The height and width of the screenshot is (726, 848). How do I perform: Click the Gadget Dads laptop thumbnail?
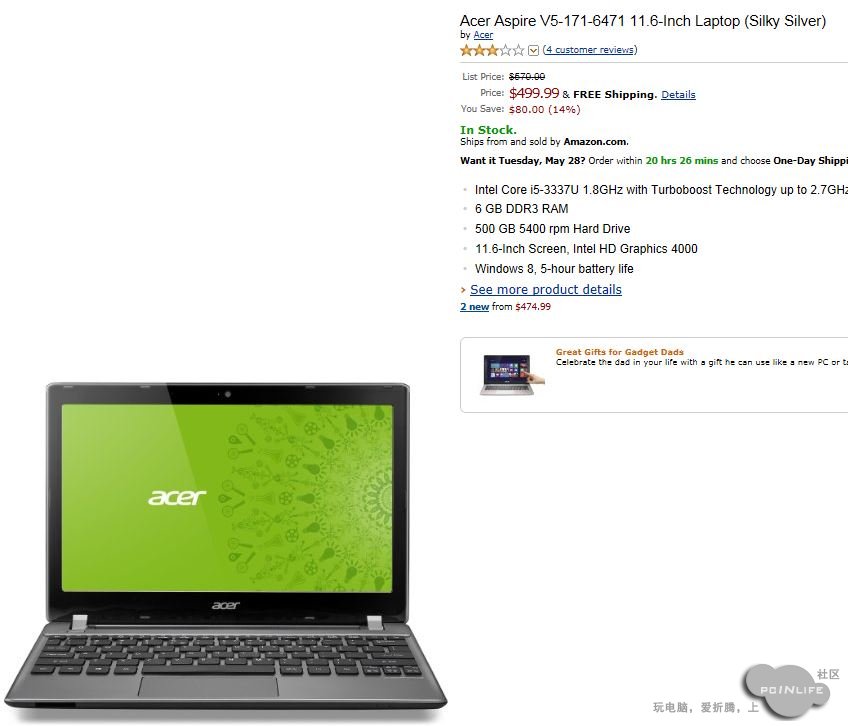tap(512, 374)
